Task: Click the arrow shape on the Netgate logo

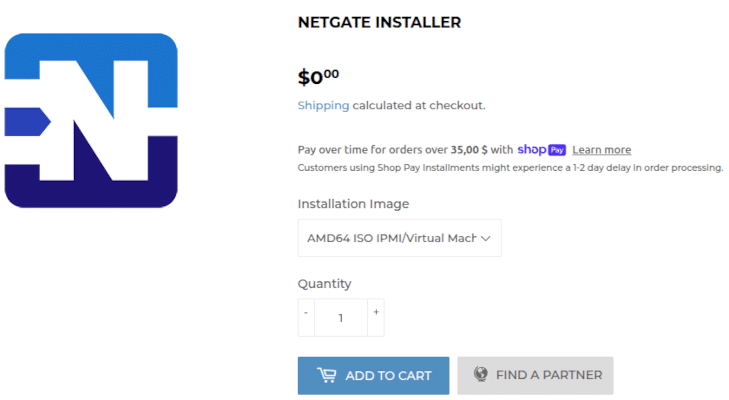Action: click(x=27, y=122)
